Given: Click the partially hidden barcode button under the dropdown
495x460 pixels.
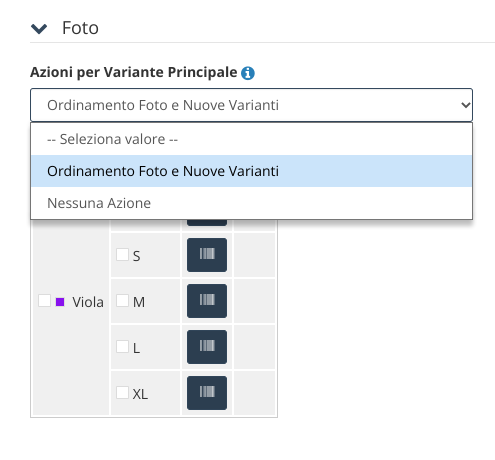Looking at the screenshot, I should (207, 223).
